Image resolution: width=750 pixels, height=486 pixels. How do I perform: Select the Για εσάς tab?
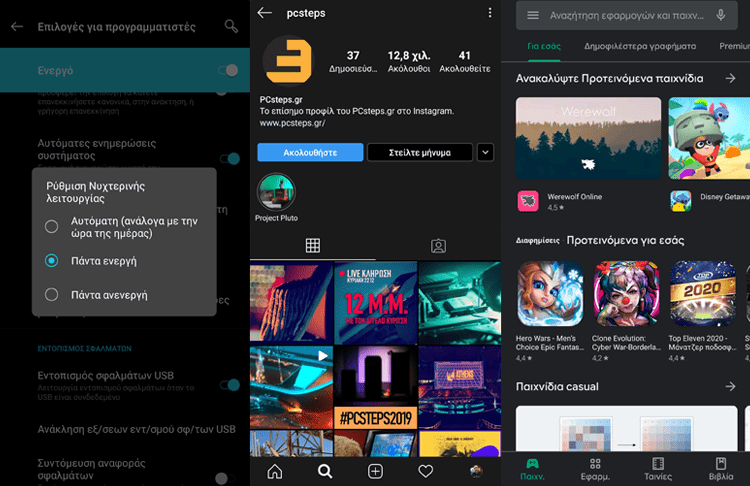tap(544, 46)
